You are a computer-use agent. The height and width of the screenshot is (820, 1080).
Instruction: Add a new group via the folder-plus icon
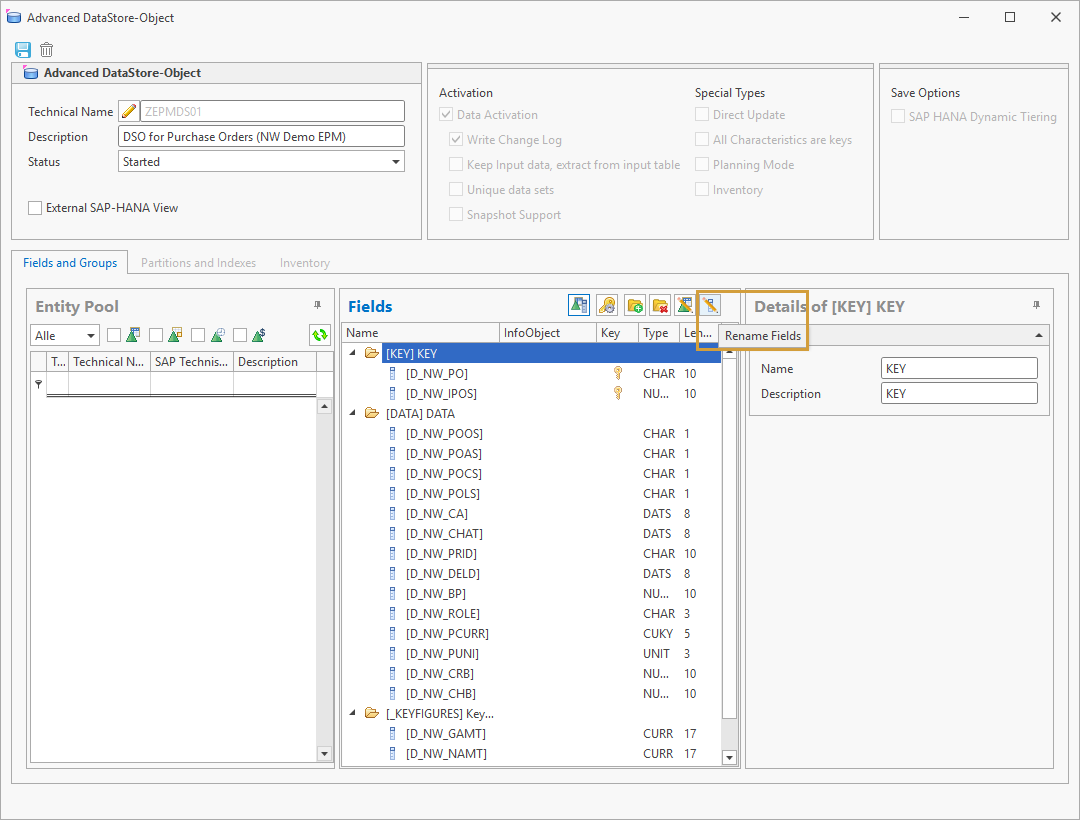pyautogui.click(x=634, y=305)
